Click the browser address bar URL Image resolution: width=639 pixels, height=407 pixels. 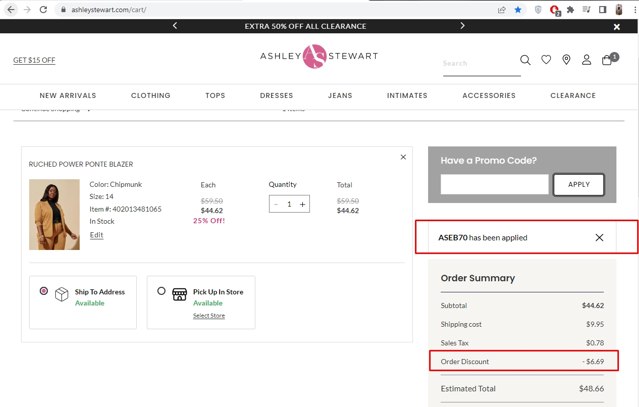click(x=108, y=9)
